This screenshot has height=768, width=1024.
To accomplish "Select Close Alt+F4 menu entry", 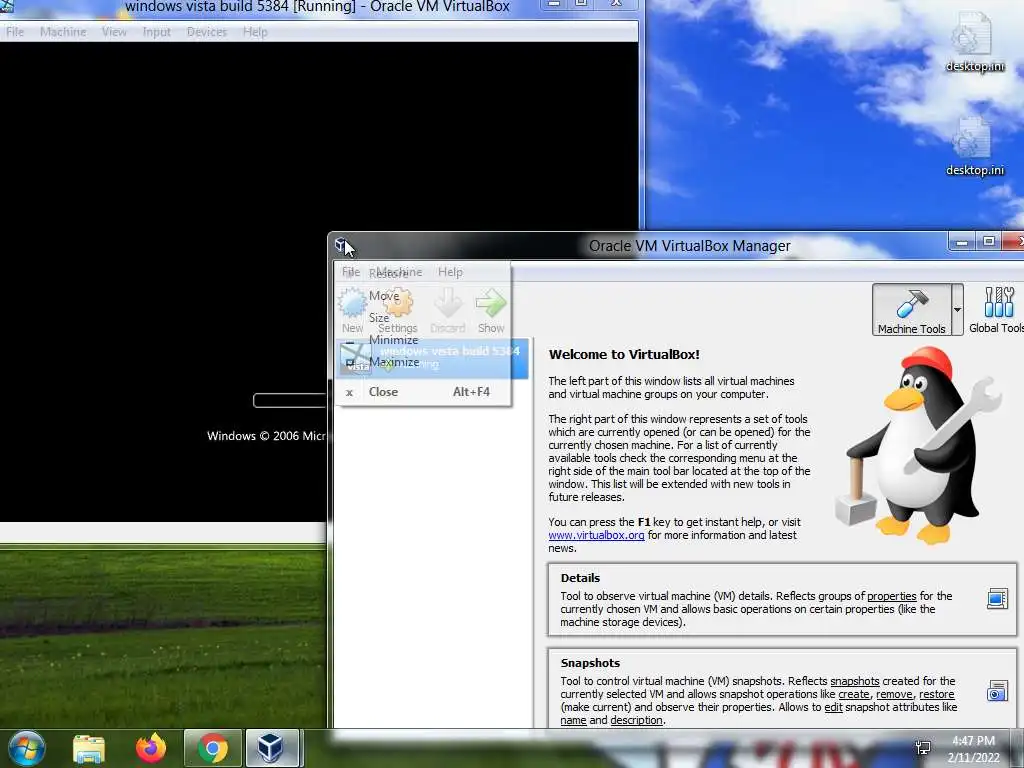I will (423, 392).
